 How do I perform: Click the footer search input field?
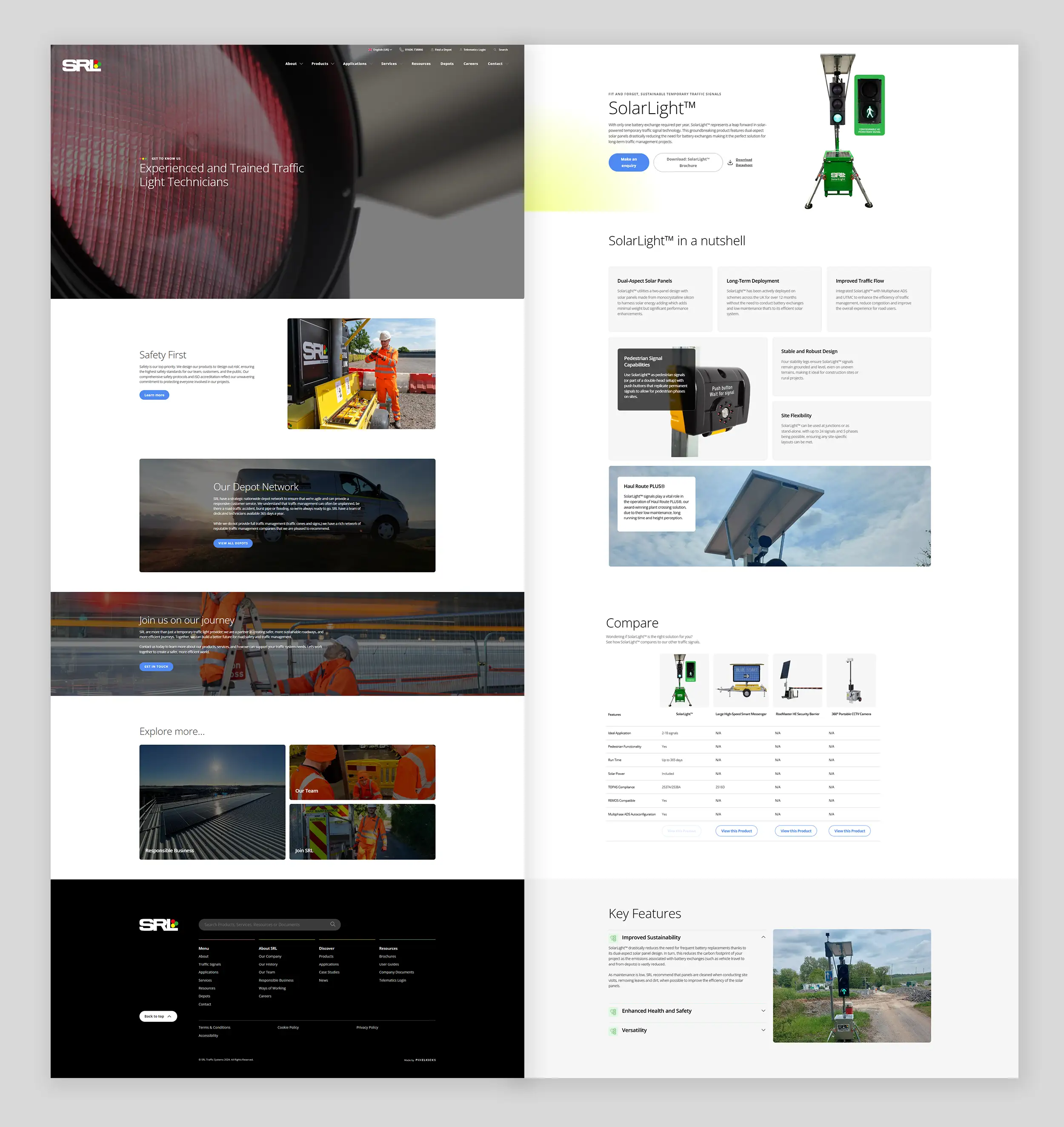(x=269, y=924)
